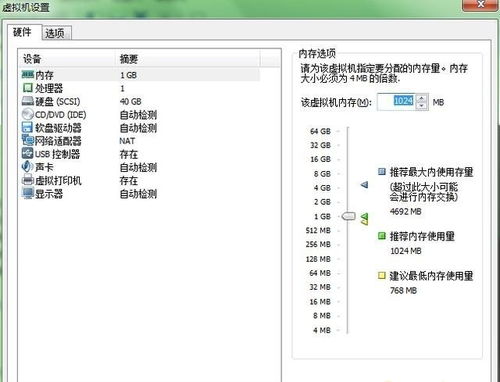The height and width of the screenshot is (382, 500).
Task: Select the 处理器 processor icon
Action: coord(28,88)
